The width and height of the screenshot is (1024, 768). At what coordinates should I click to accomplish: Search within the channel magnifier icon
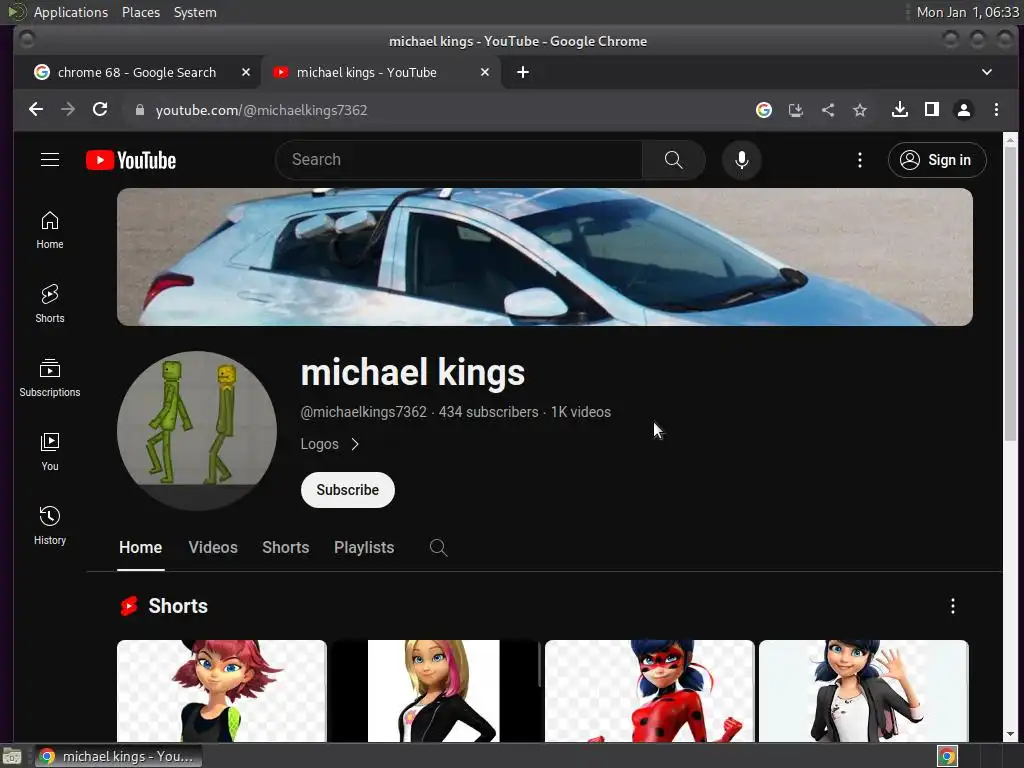[438, 548]
